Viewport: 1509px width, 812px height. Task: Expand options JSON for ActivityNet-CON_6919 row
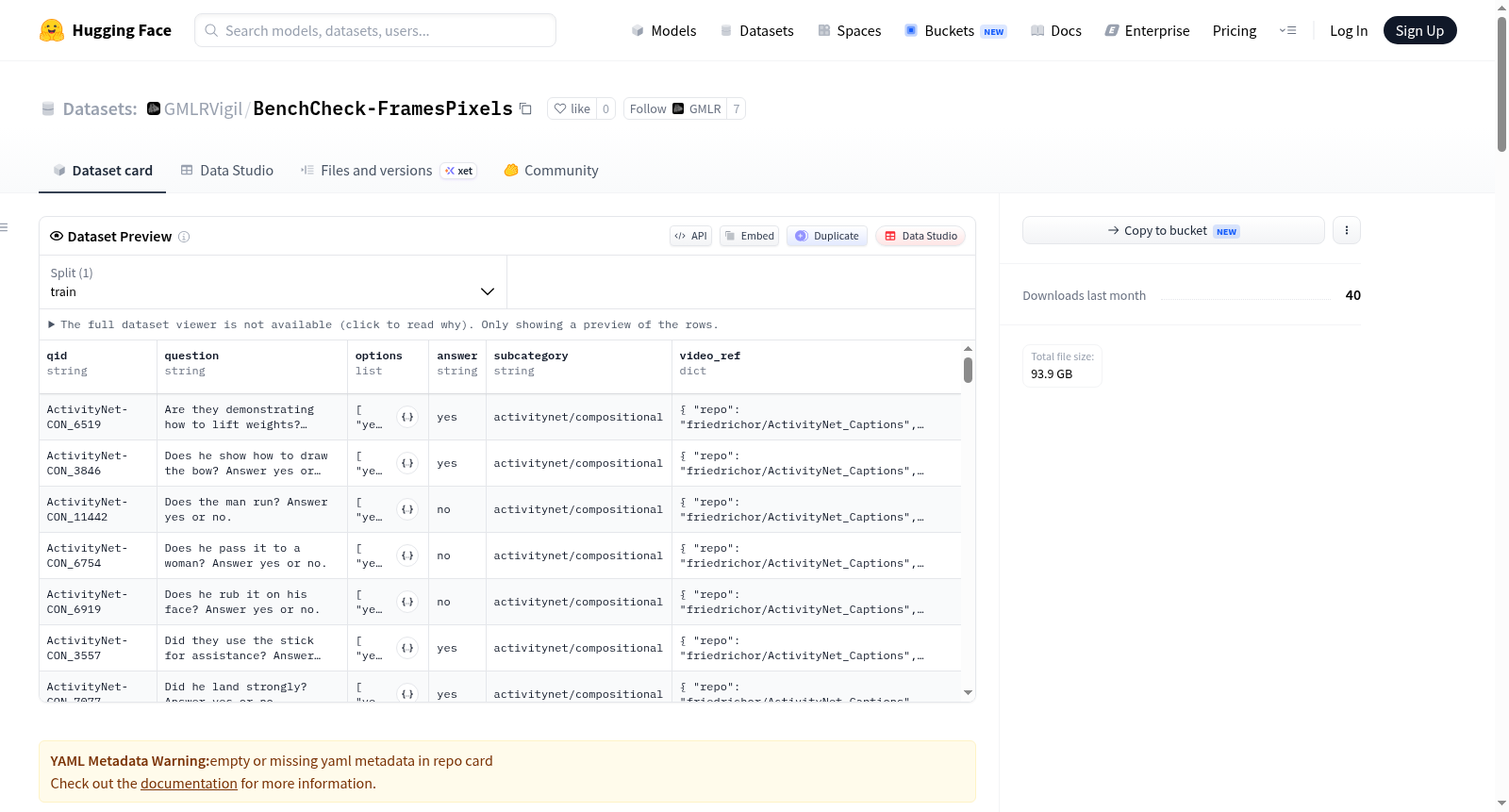pos(407,602)
